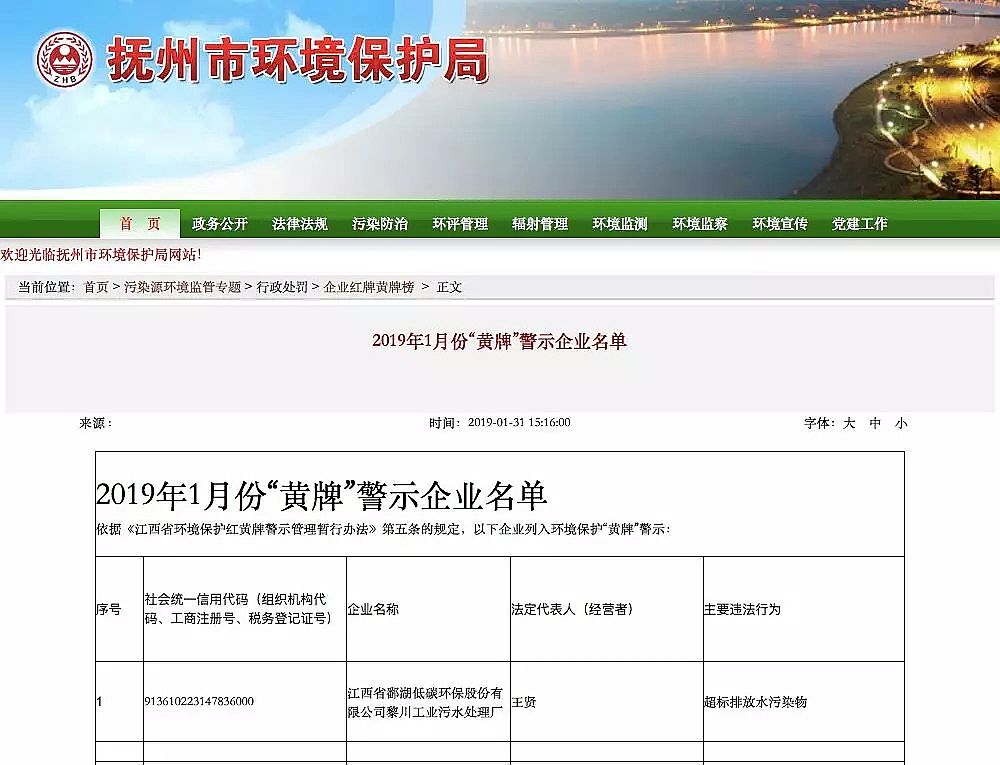Open the 党建工作 navigation menu
This screenshot has height=765, width=1000.
[858, 223]
